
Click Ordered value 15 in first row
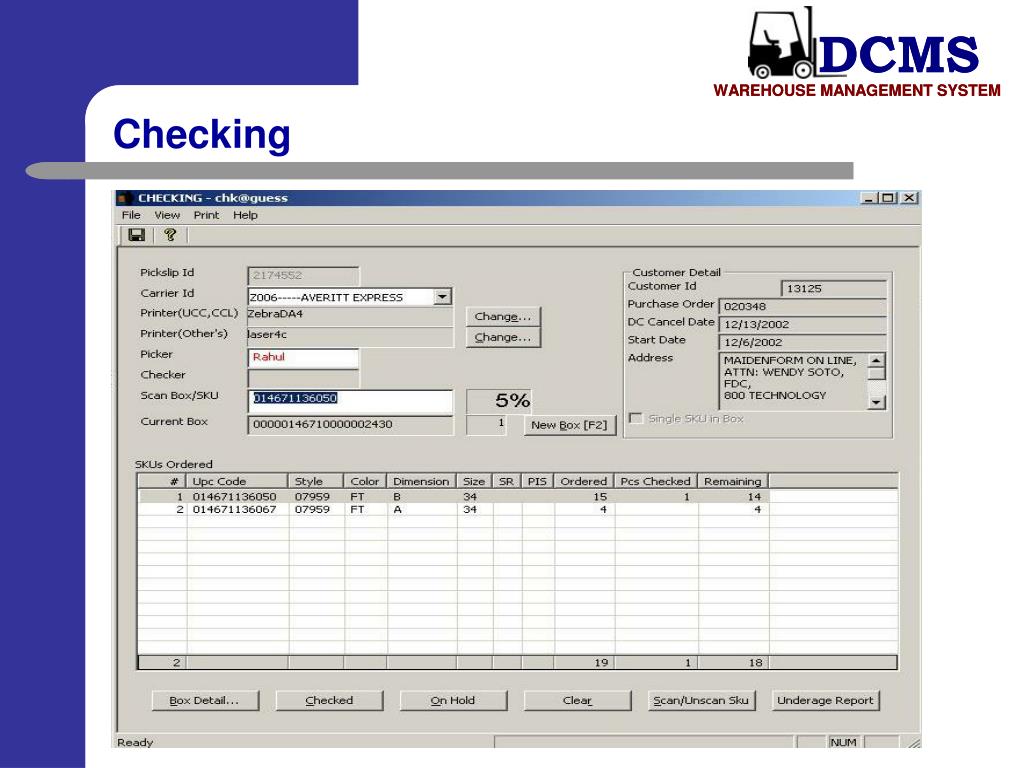click(600, 497)
